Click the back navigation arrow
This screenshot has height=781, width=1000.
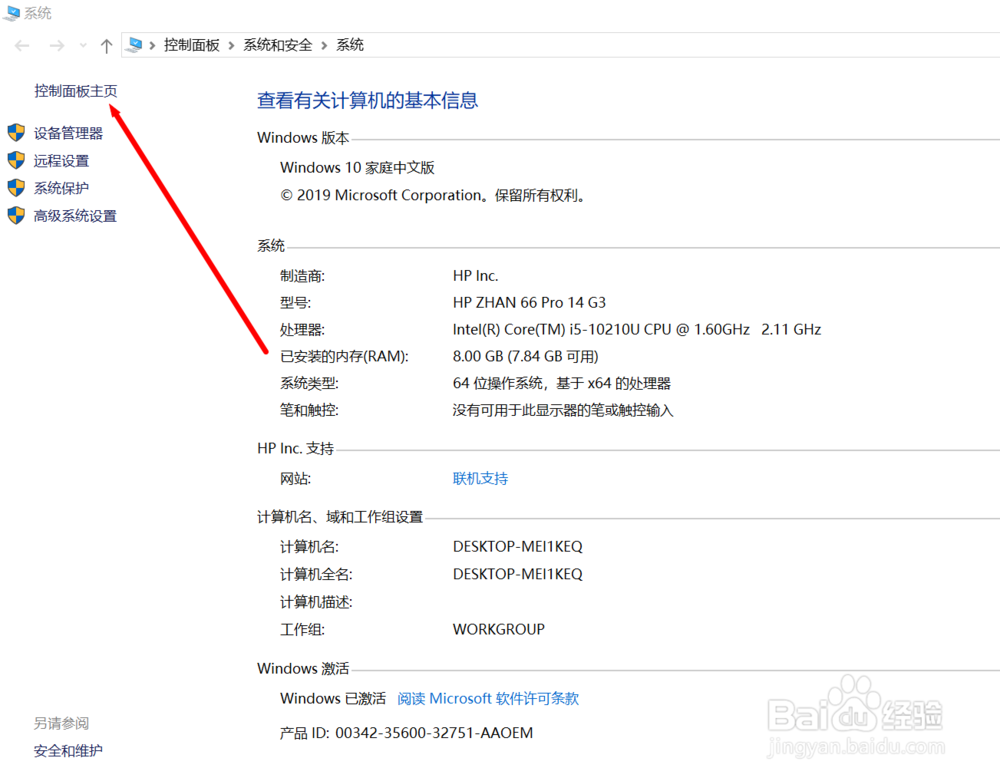tap(21, 45)
